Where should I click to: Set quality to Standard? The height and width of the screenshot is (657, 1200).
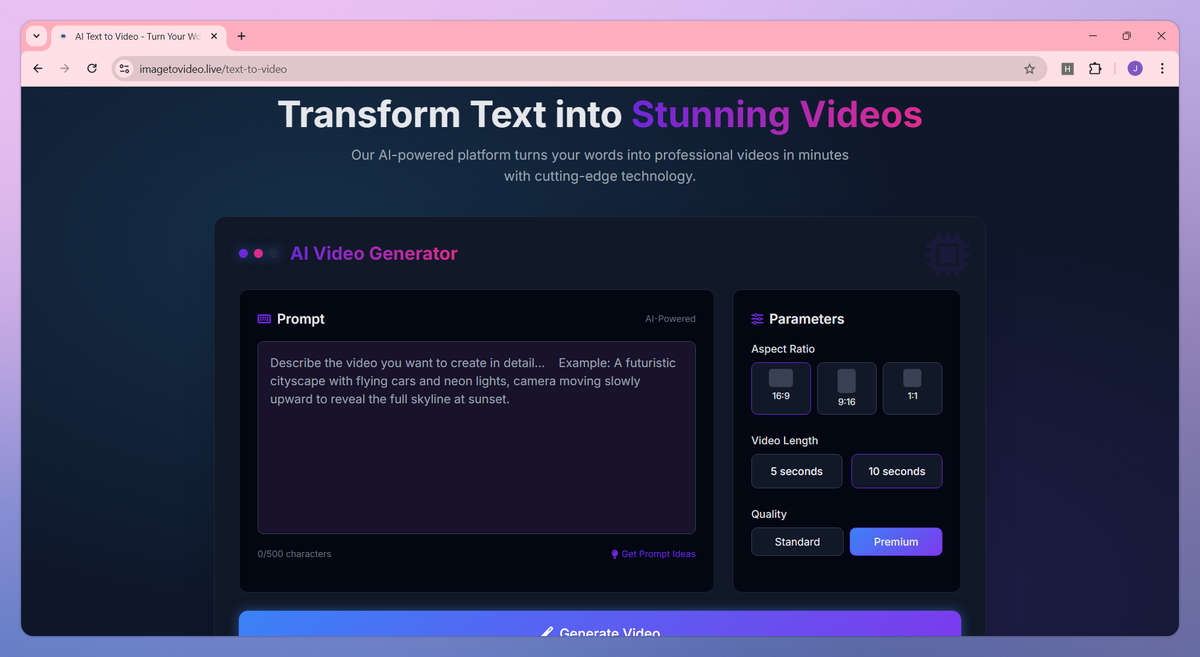[x=797, y=542]
